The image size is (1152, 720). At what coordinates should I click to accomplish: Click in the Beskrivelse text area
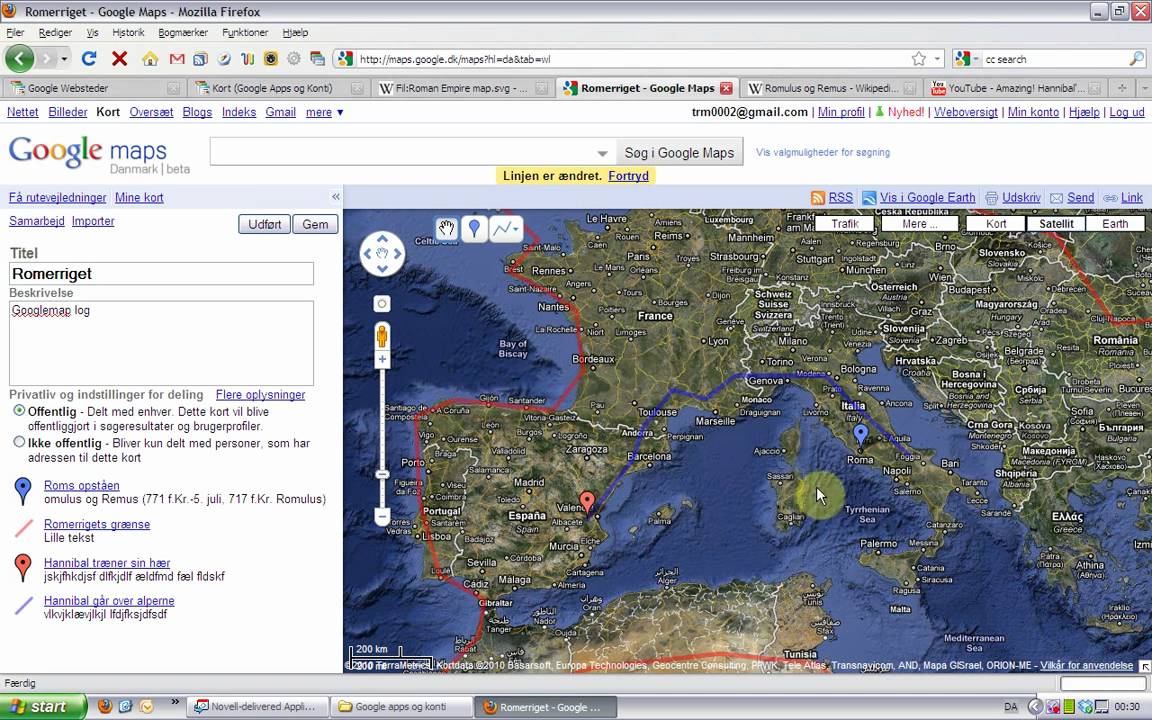point(162,342)
